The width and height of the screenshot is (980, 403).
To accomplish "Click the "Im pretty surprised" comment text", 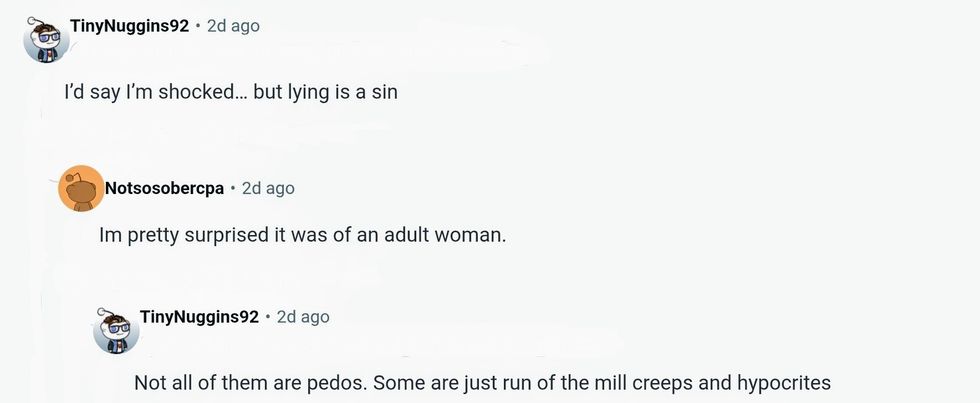I will 304,236.
